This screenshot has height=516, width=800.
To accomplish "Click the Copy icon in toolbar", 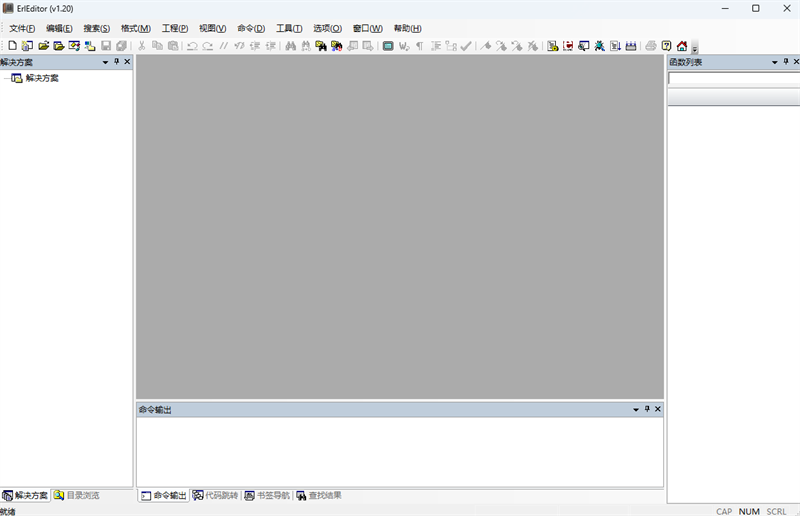I will tap(157, 46).
